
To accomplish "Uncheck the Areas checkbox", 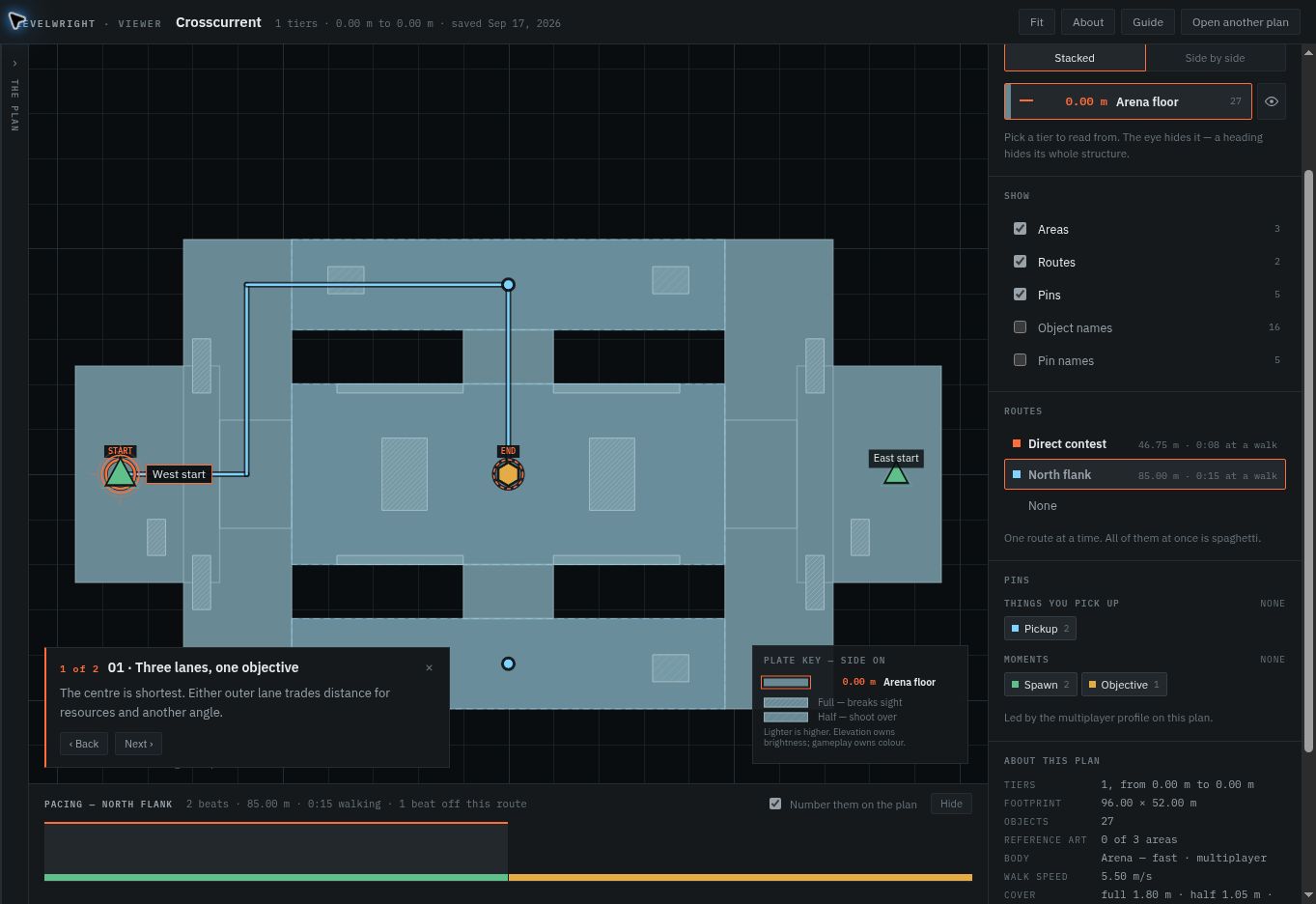I will [x=1020, y=229].
